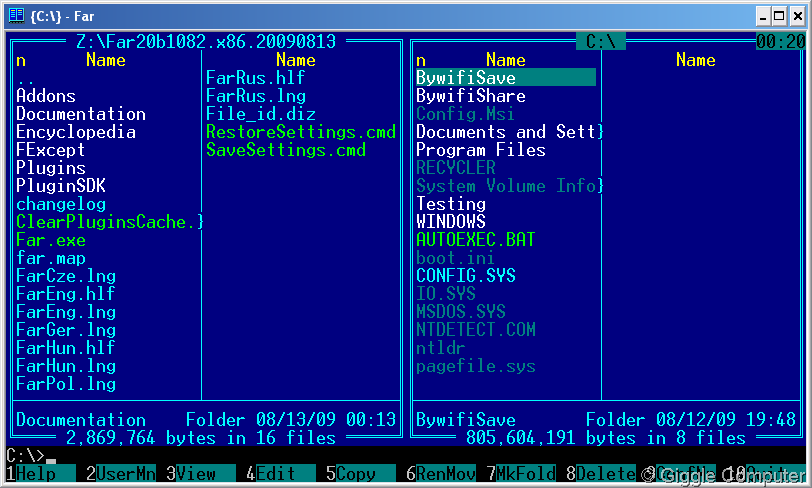Viewport: 812px width, 488px height.
Task: Click the command line prompt C:\>
Action: pos(25,455)
